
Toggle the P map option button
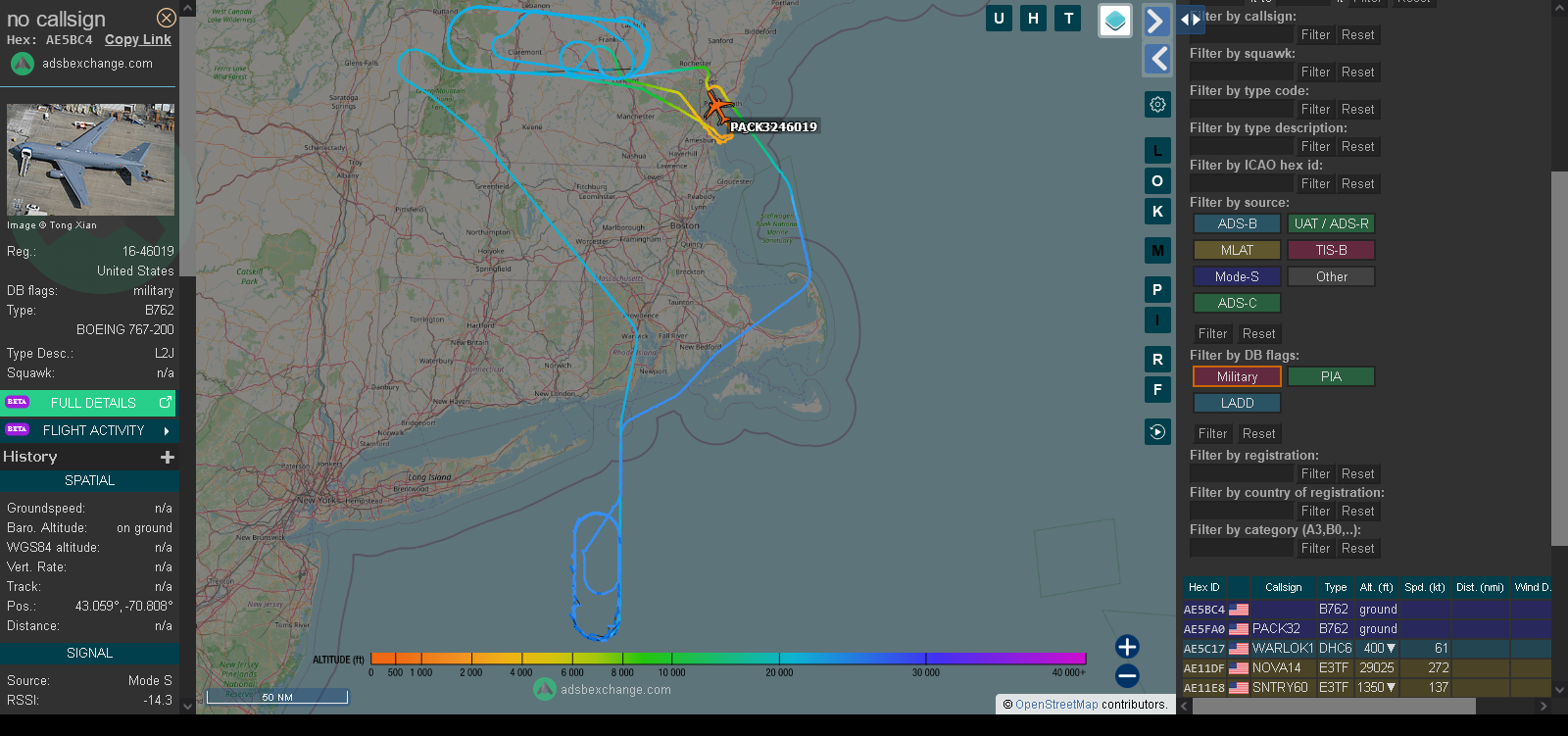1157,290
